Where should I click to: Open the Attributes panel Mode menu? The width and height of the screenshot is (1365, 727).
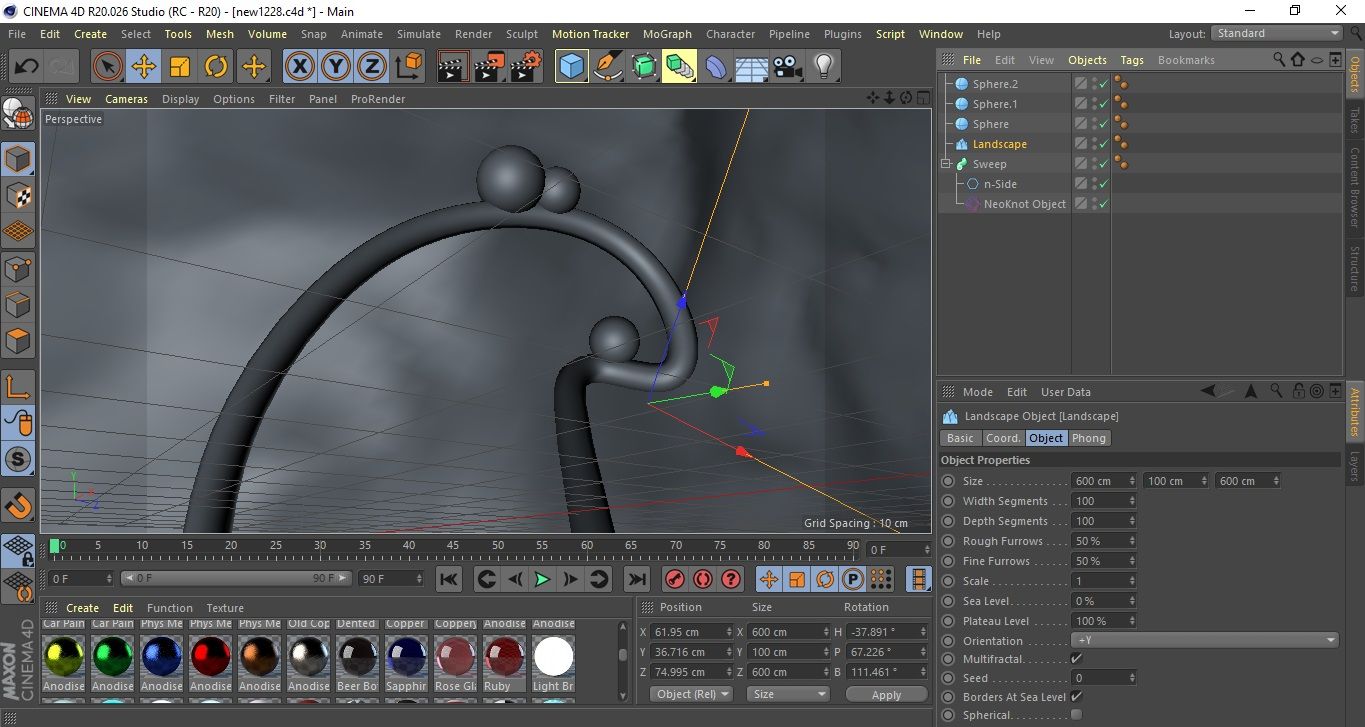[977, 392]
